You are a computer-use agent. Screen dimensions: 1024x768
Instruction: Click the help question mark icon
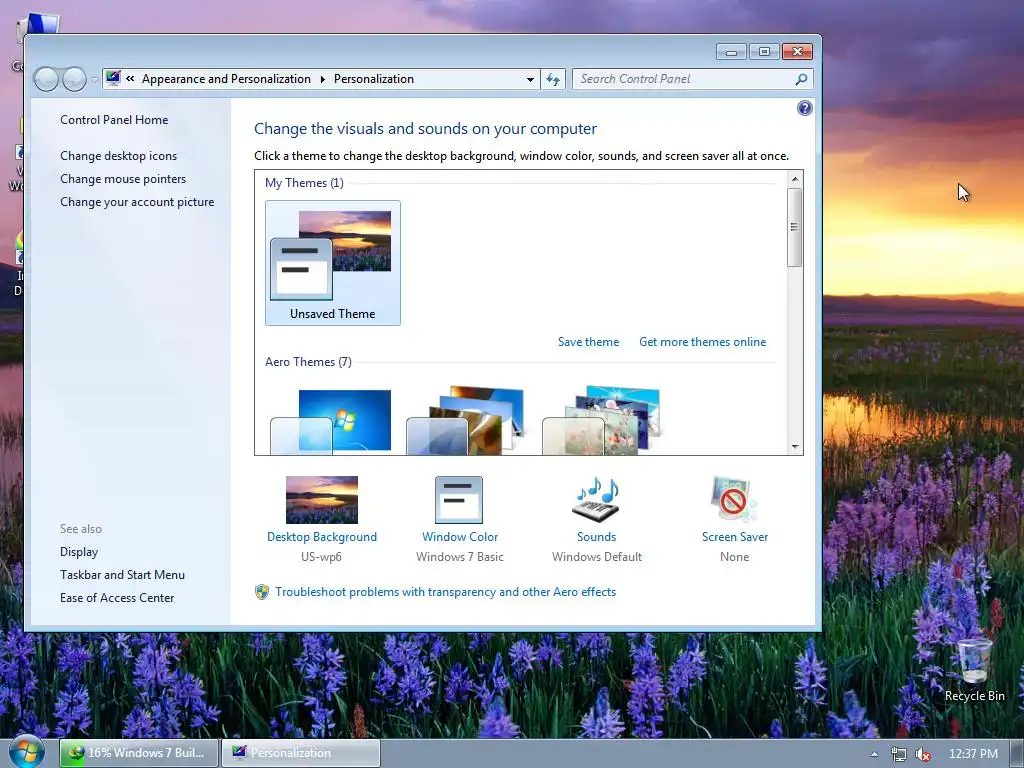[805, 108]
